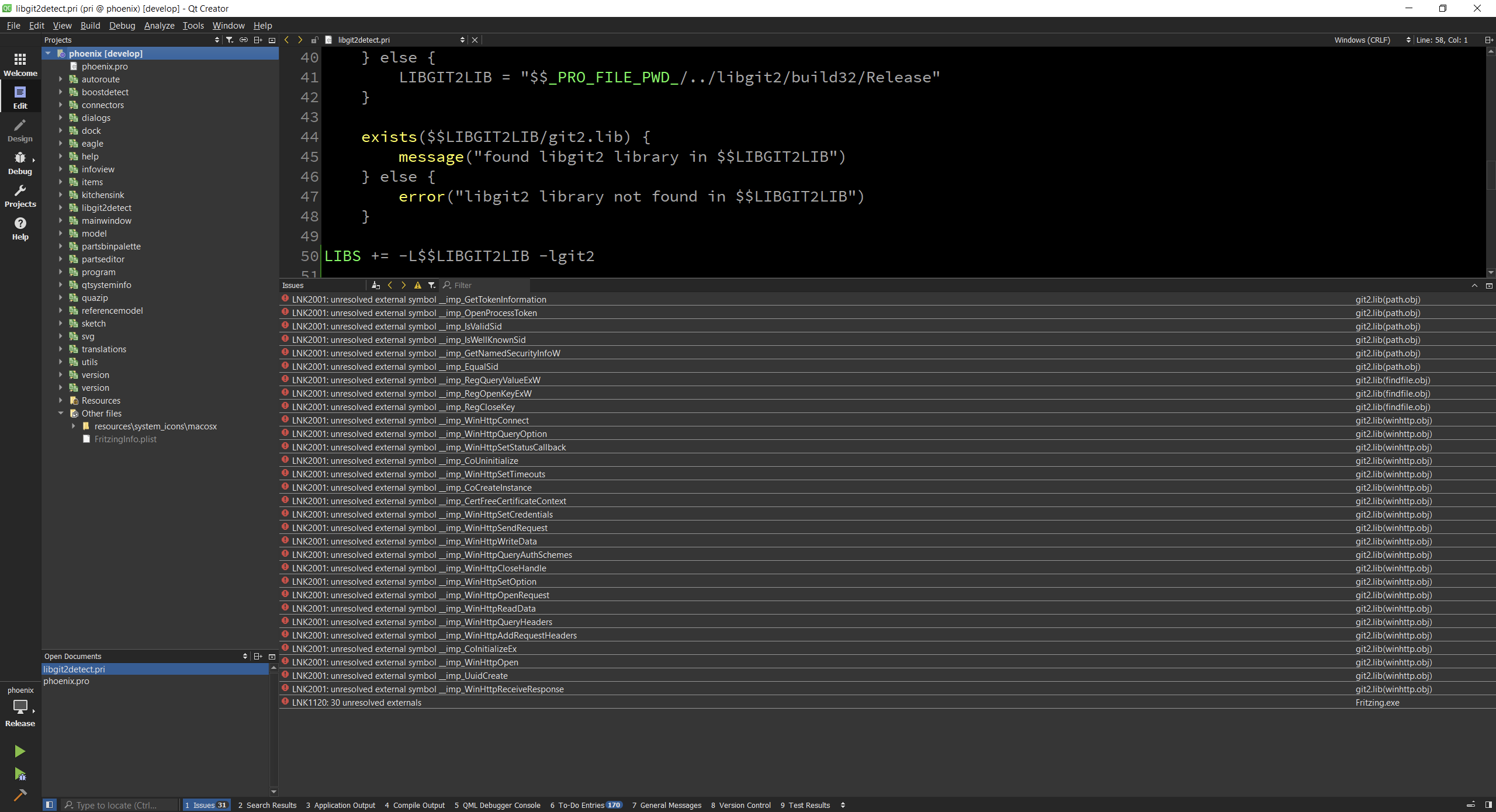The image size is (1496, 812).
Task: Toggle the left sidebar visibility button
Action: pyautogui.click(x=50, y=805)
